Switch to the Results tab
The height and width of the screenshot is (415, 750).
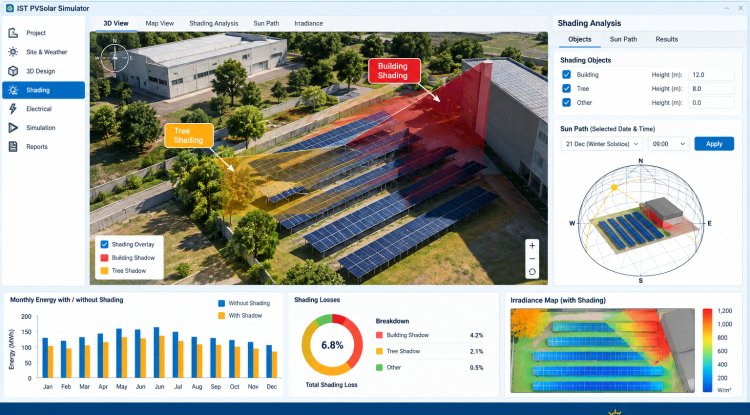[x=666, y=39]
